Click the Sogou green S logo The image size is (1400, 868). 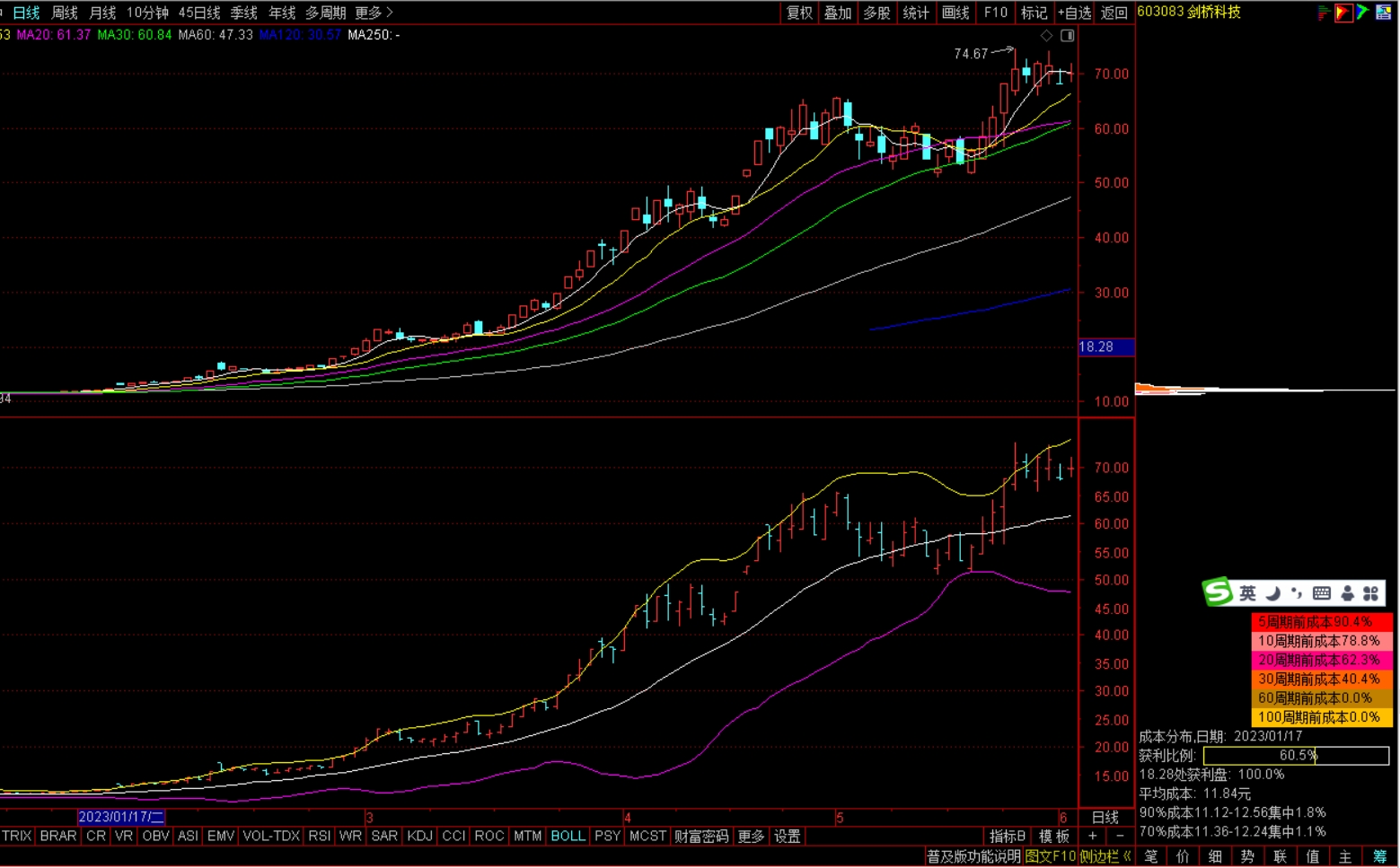1217,592
